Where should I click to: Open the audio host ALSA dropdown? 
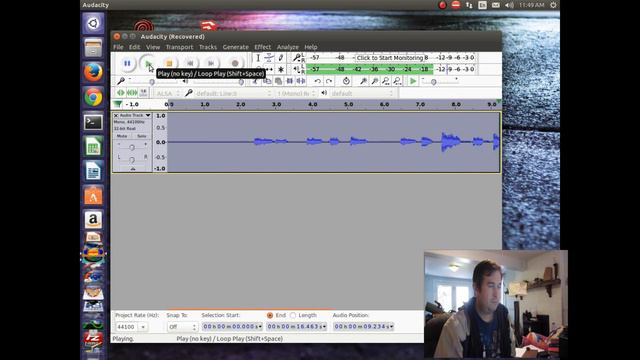pyautogui.click(x=168, y=93)
